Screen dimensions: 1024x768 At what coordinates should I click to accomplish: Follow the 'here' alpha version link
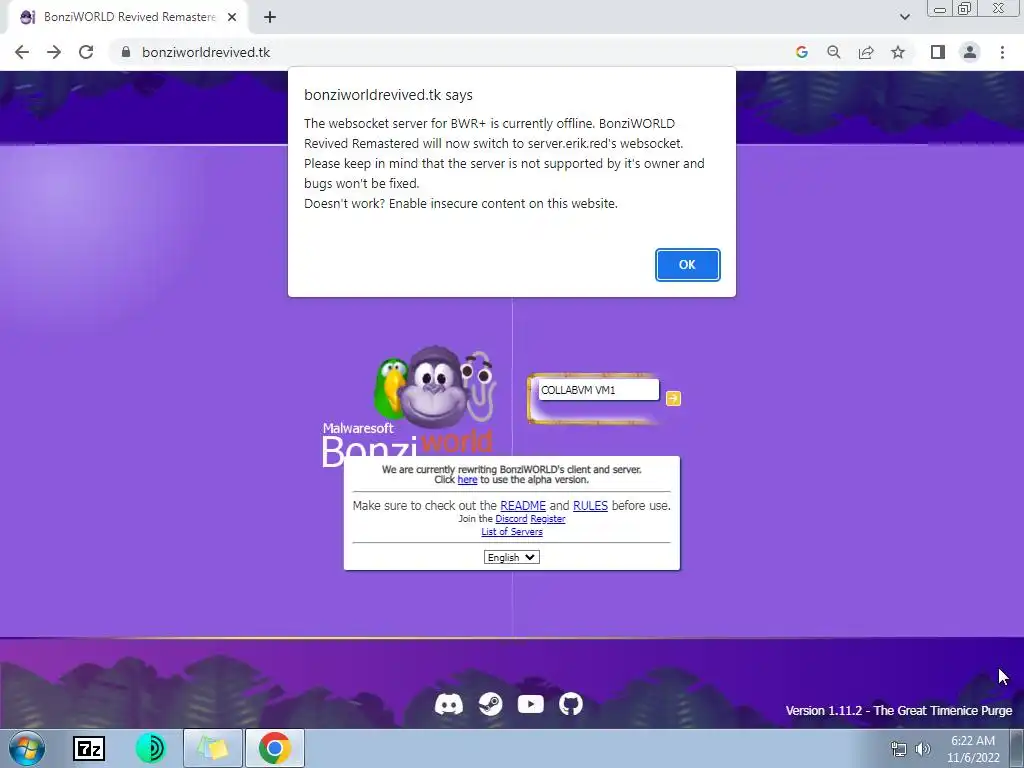467,480
